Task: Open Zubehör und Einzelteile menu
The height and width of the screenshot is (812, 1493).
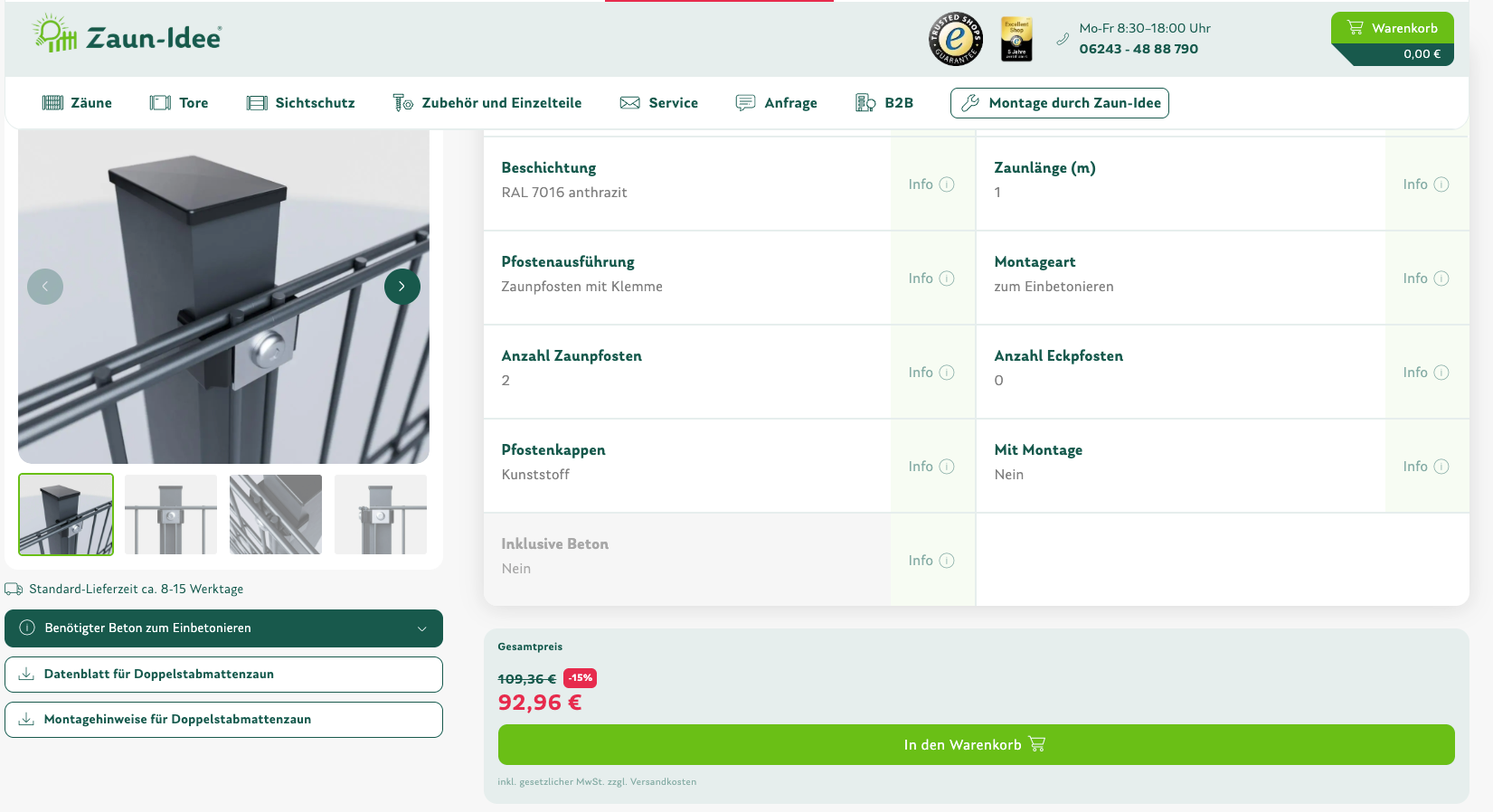Action: tap(487, 103)
